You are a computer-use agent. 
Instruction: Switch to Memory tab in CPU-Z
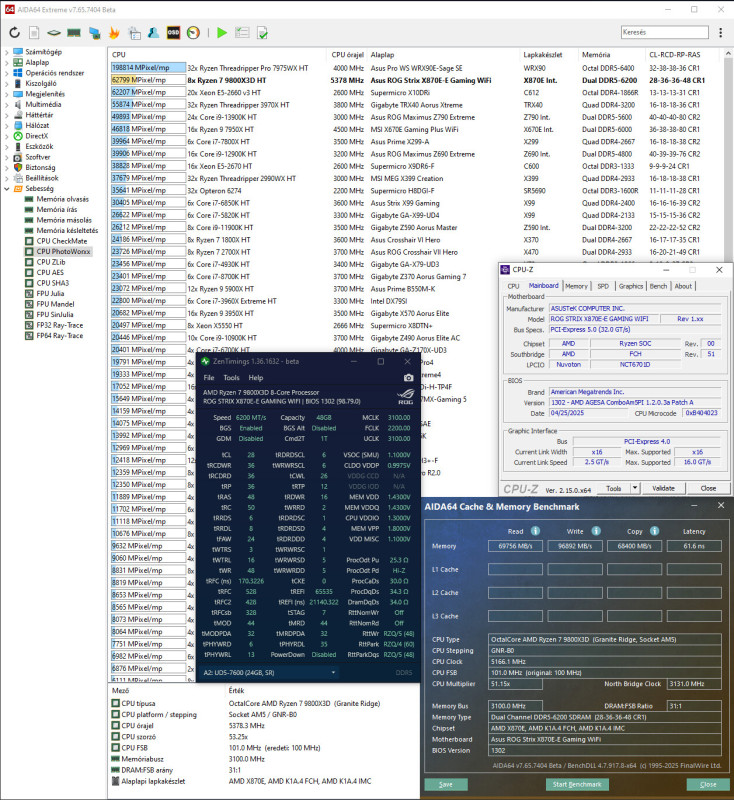[576, 286]
